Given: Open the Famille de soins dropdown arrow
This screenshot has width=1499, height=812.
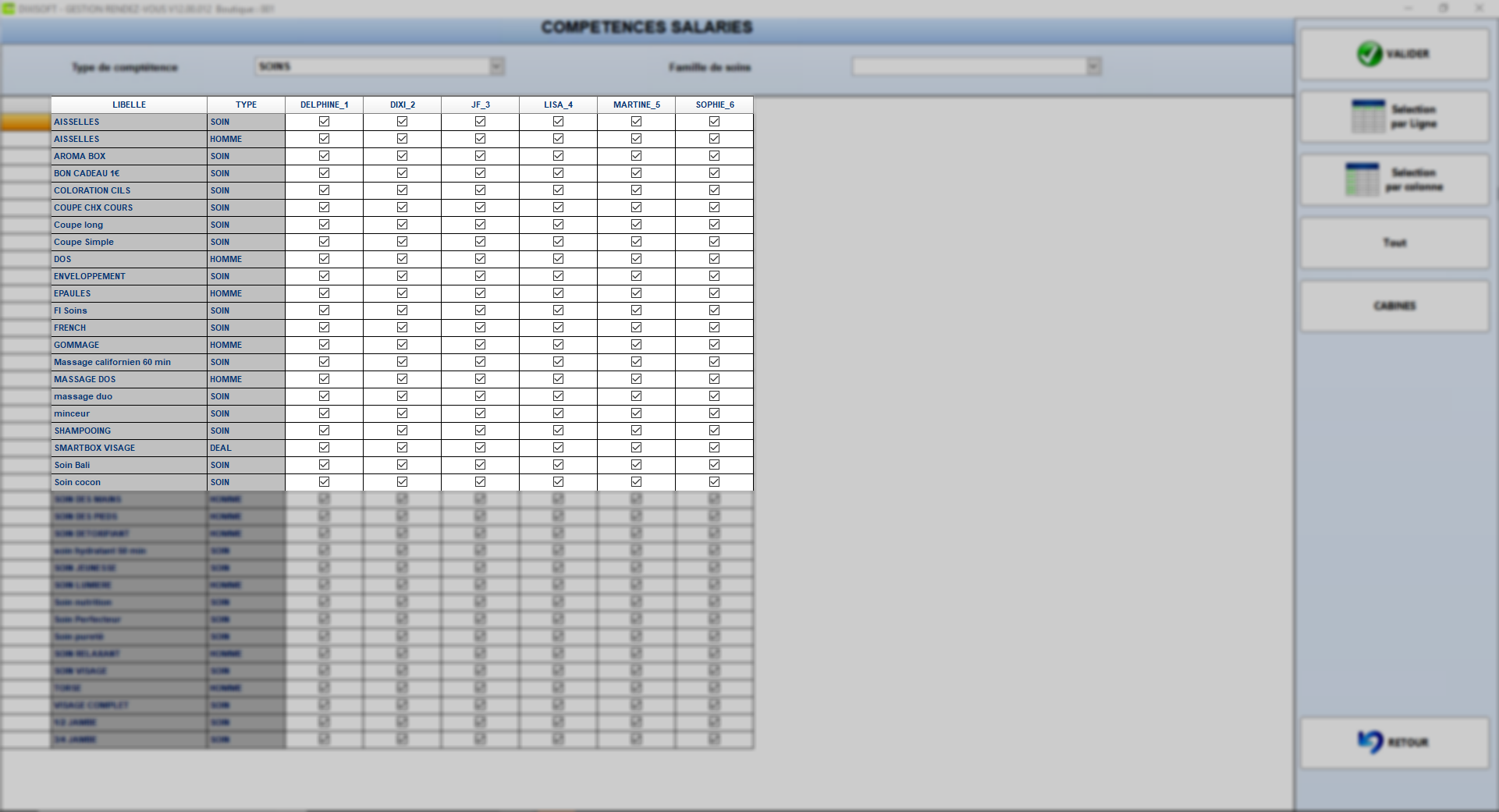Looking at the screenshot, I should tap(1093, 67).
